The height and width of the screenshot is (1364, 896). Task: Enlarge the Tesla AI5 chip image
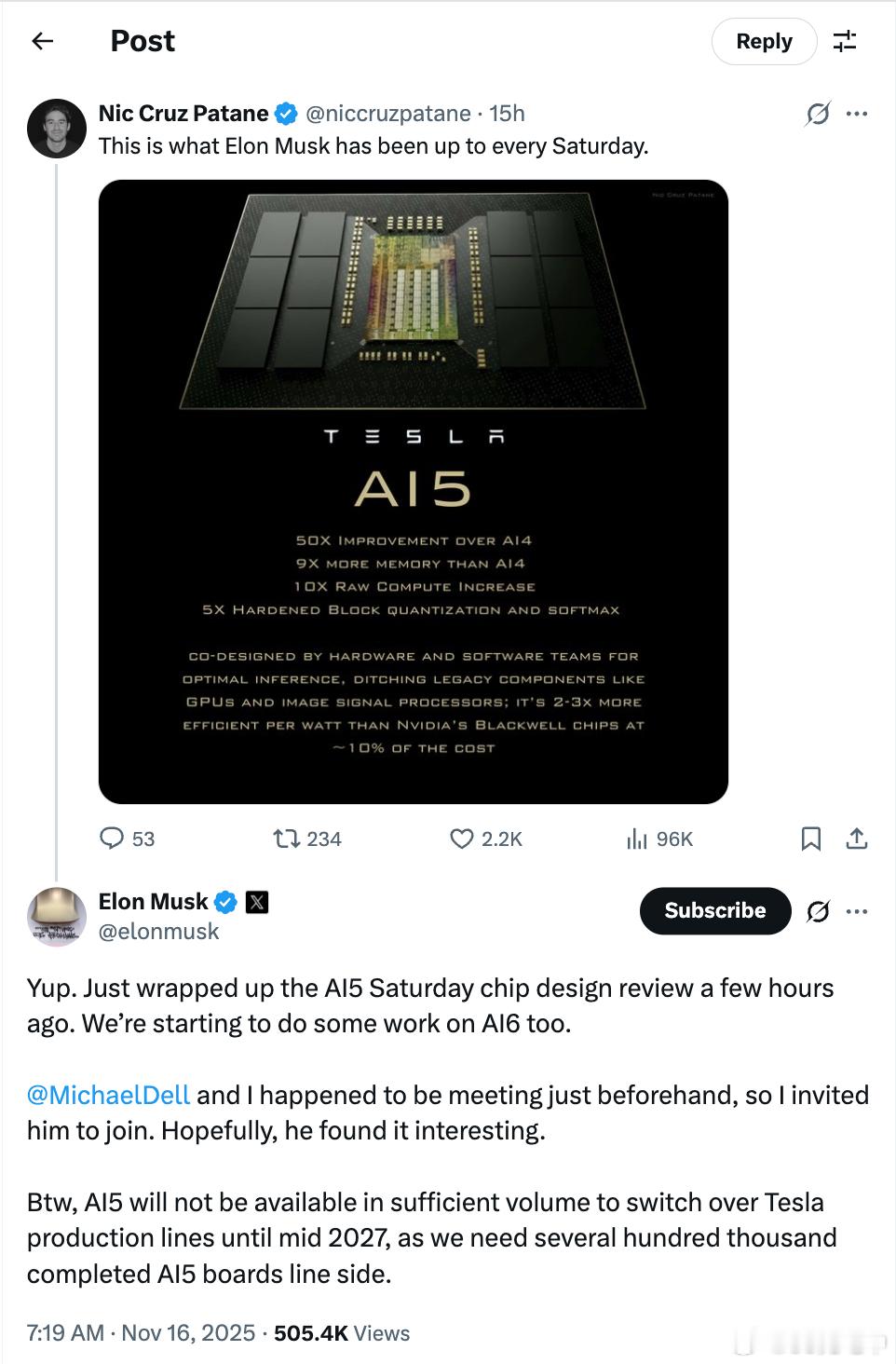[413, 491]
